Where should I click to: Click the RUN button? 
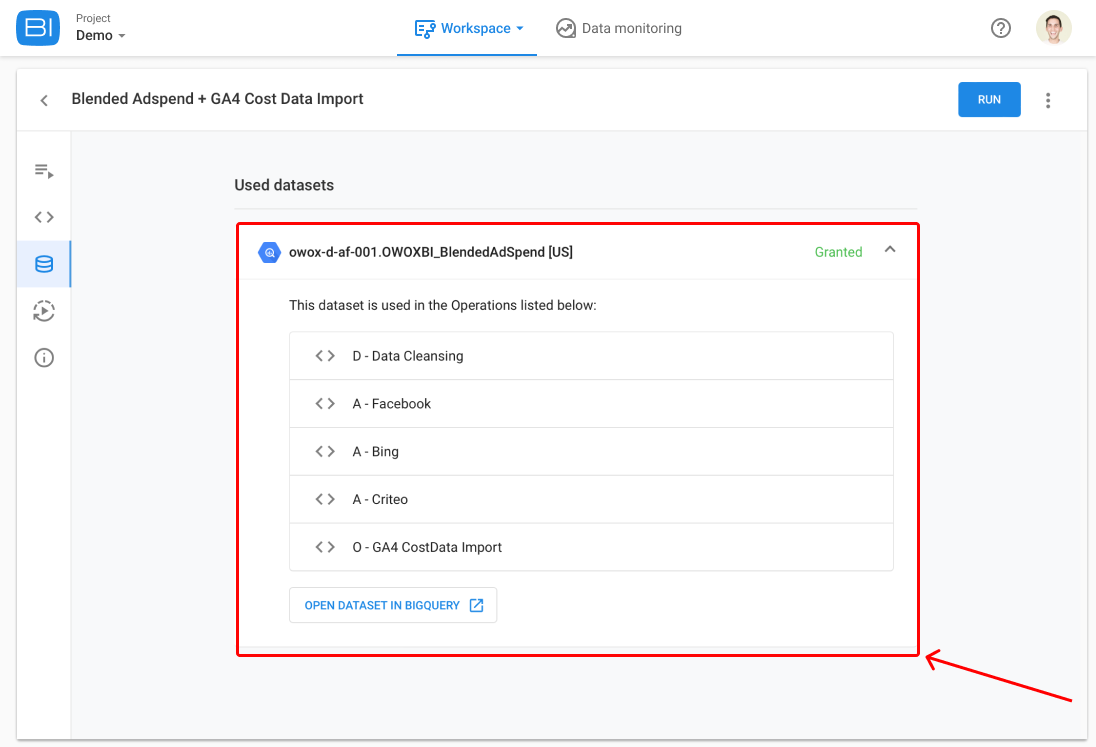point(989,99)
